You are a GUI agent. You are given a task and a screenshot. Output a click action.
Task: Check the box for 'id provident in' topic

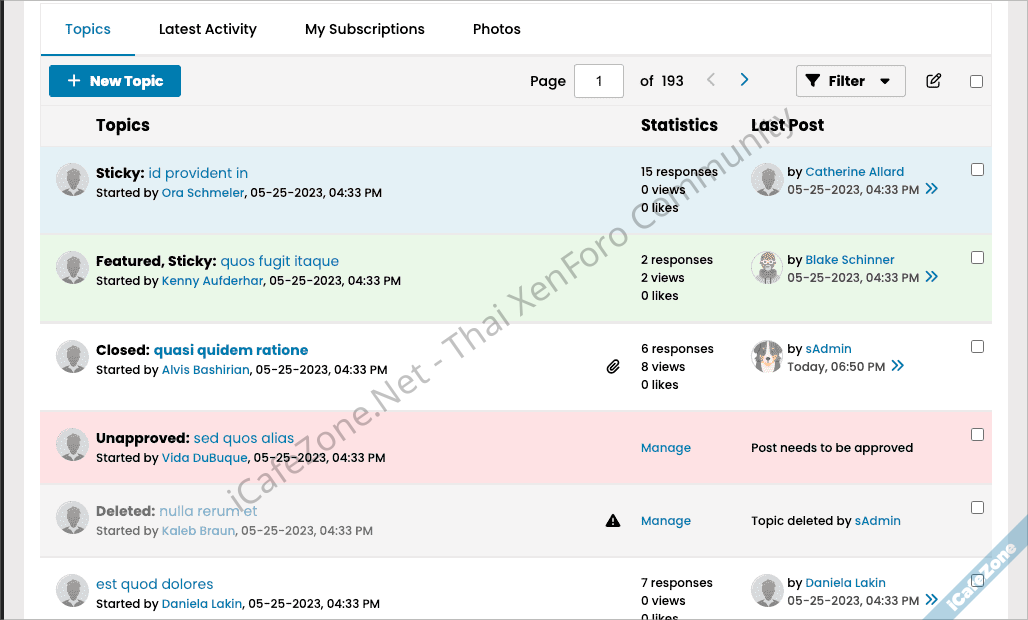pos(977,170)
